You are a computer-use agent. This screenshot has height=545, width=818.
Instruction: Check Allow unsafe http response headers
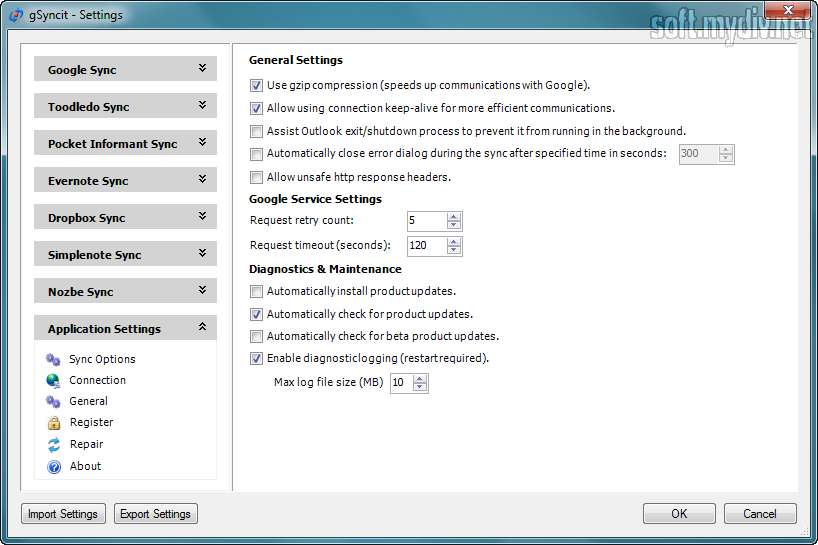pyautogui.click(x=256, y=177)
